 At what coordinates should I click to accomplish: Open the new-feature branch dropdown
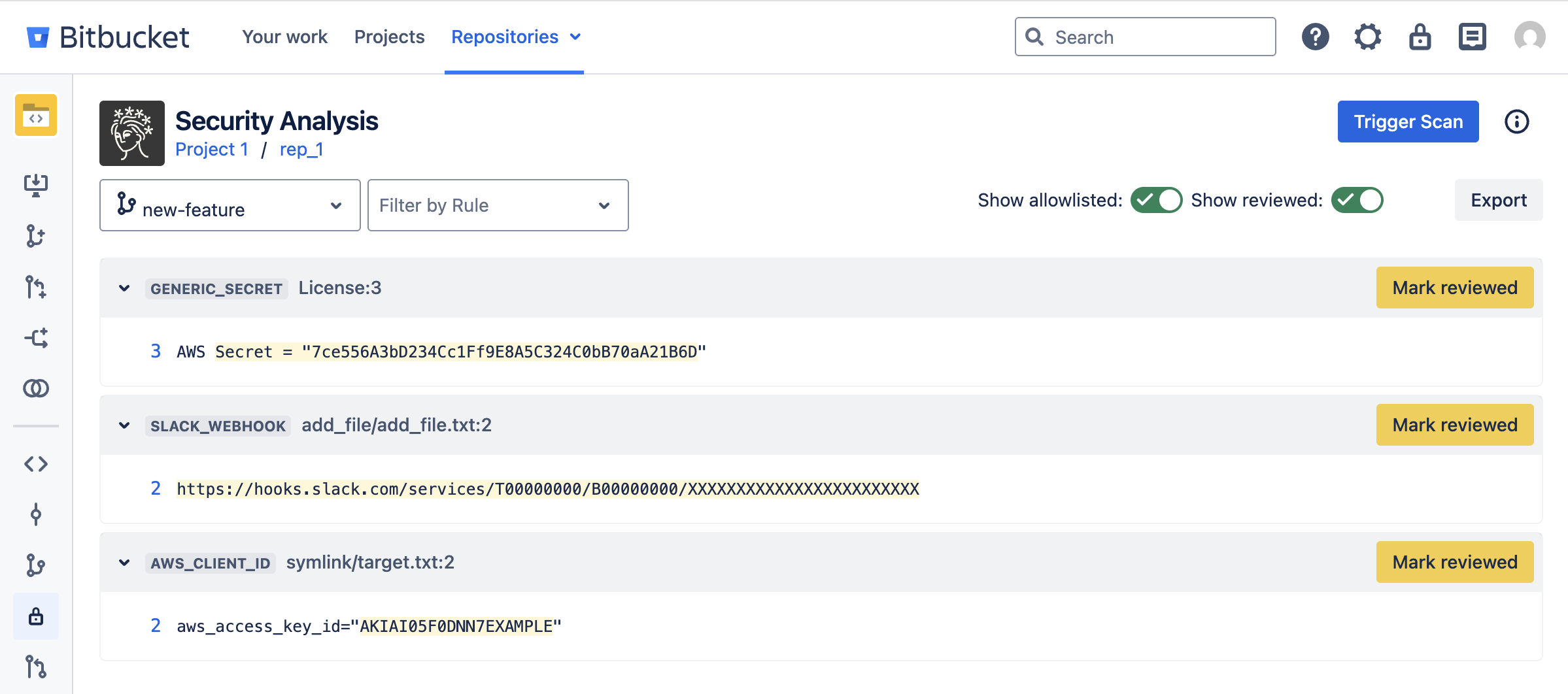[x=230, y=205]
